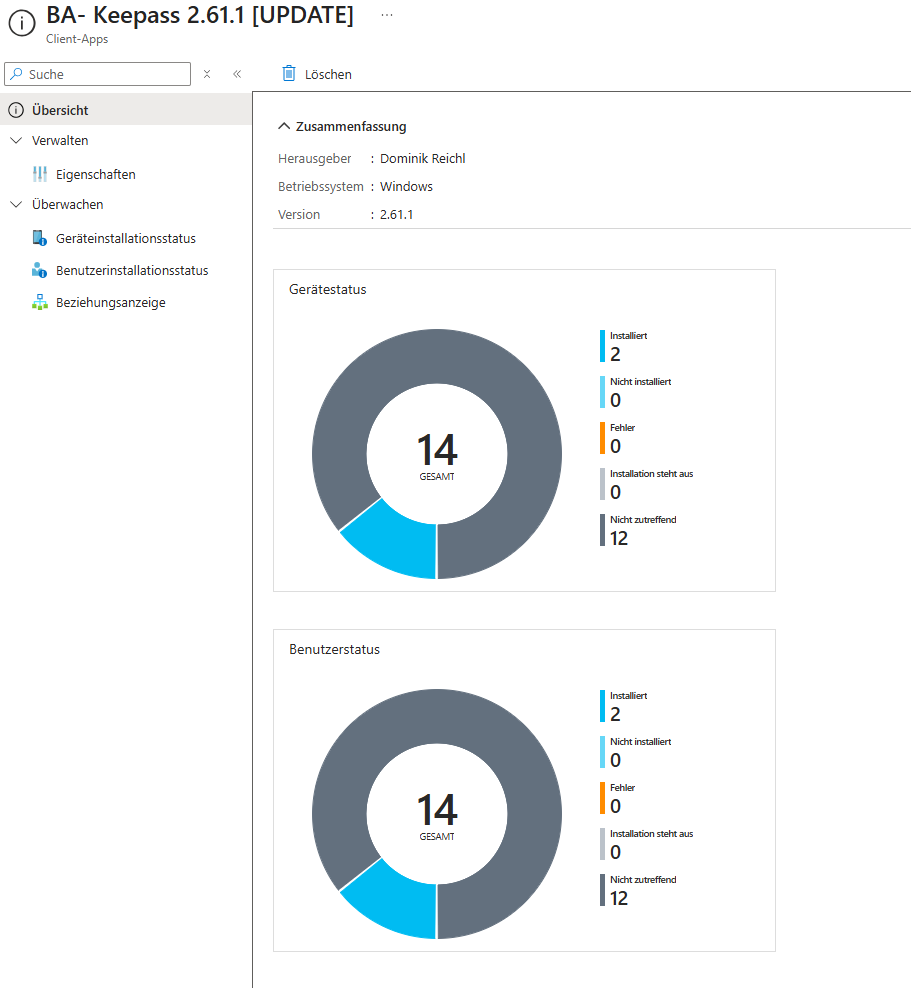Click Installation steht aus label under Benutzerstatus
The width and height of the screenshot is (911, 988).
point(651,834)
